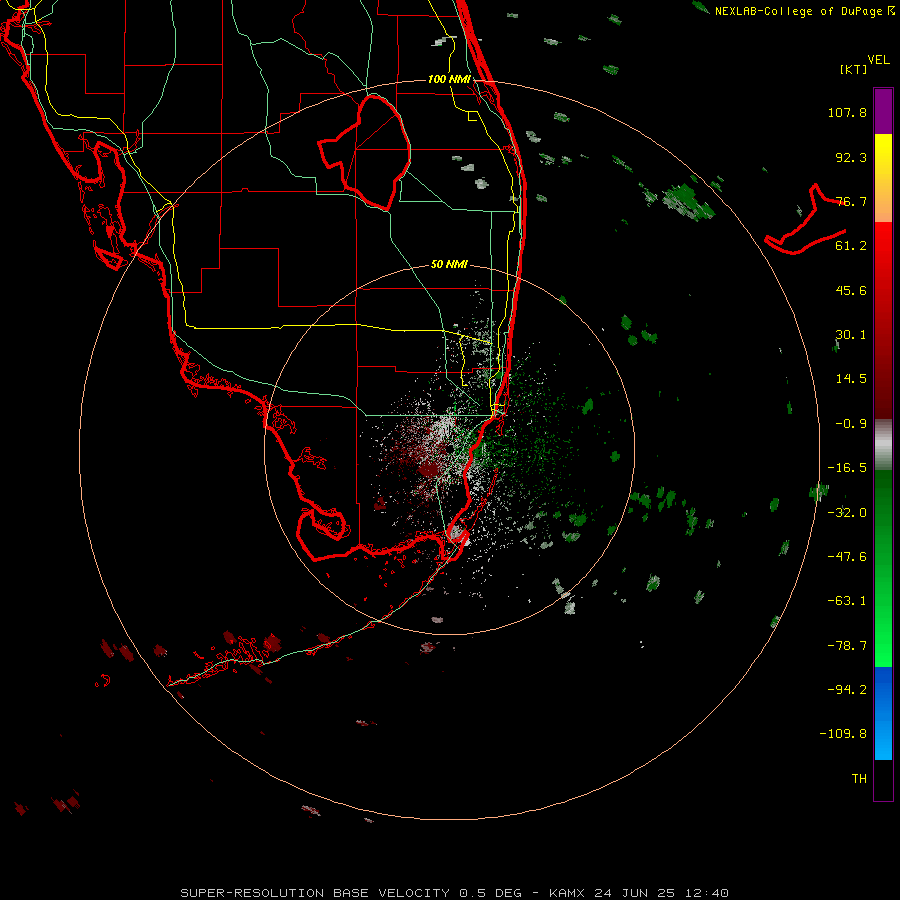The width and height of the screenshot is (900, 900).
Task: Click the -109.8 velocity scale value
Action: coord(843,734)
